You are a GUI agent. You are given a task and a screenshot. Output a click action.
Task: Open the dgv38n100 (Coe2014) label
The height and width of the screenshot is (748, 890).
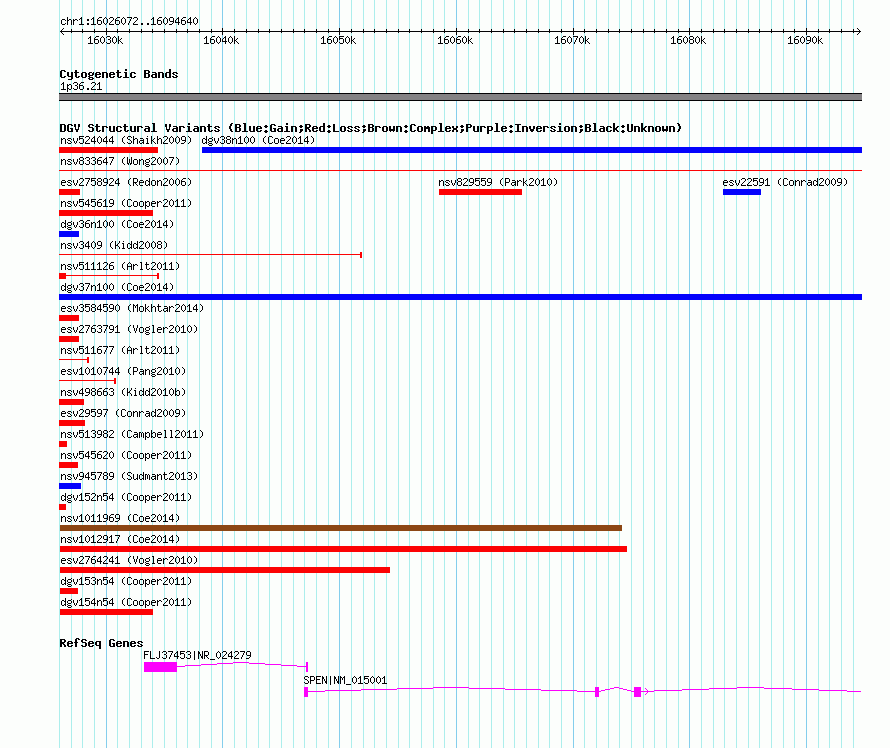(x=258, y=140)
